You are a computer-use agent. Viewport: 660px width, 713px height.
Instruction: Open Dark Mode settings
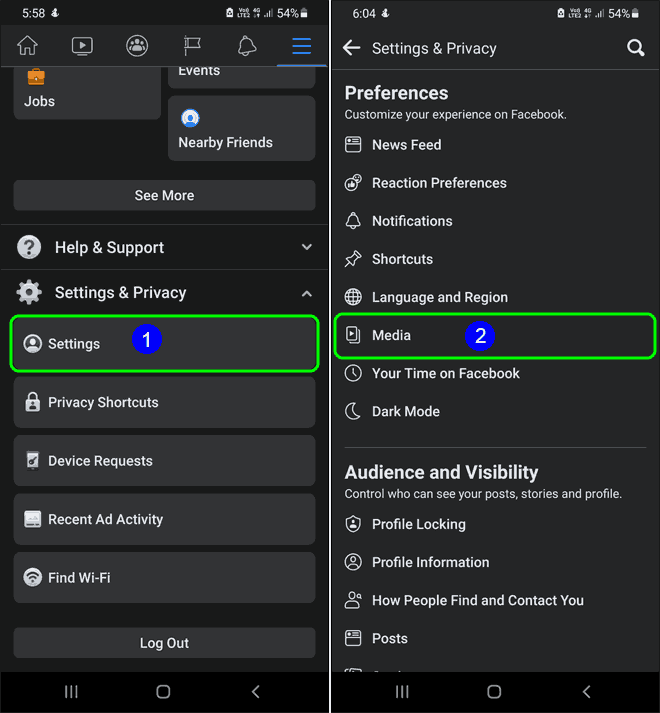point(495,412)
